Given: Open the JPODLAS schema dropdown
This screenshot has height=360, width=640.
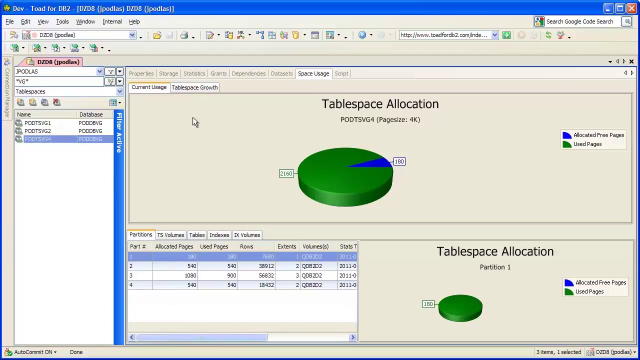Looking at the screenshot, I should click(x=100, y=71).
